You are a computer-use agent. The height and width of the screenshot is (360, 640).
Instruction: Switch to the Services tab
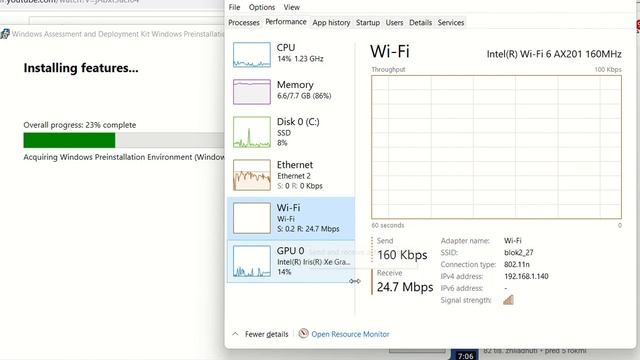(x=451, y=23)
